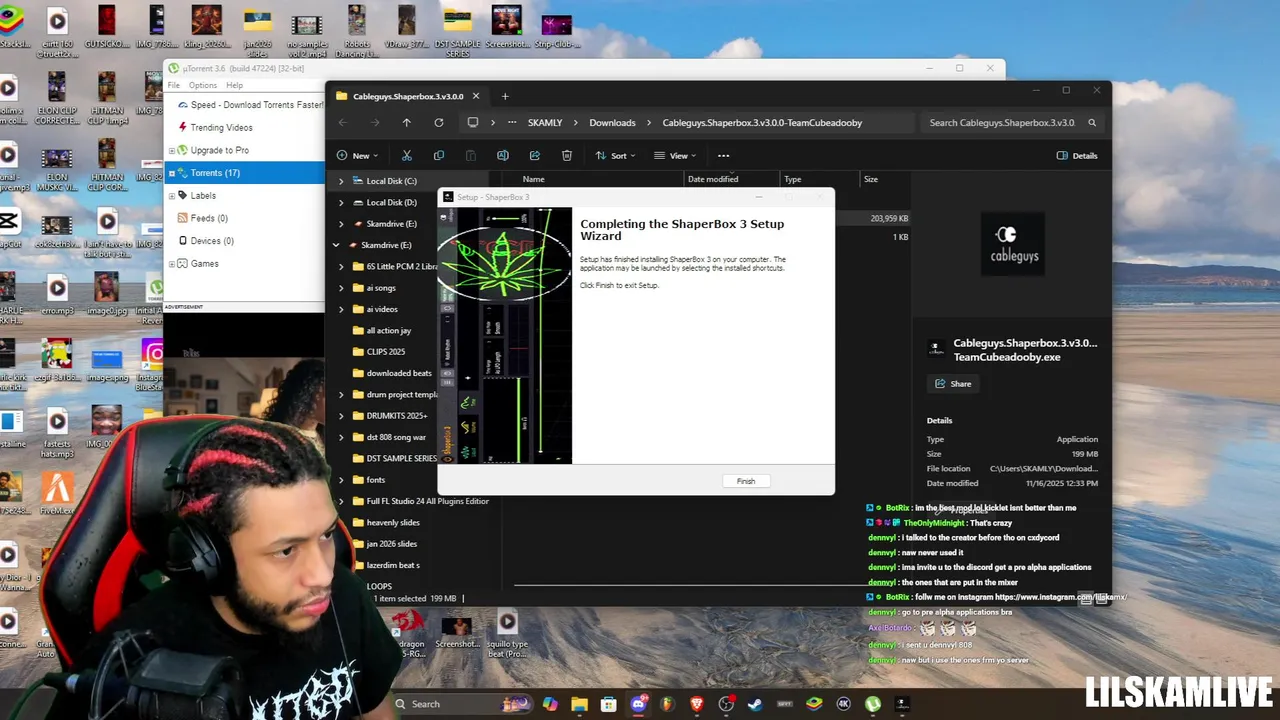Click the cableguys logo thumbnail in details pane
Image resolution: width=1280 pixels, height=720 pixels.
(1015, 243)
